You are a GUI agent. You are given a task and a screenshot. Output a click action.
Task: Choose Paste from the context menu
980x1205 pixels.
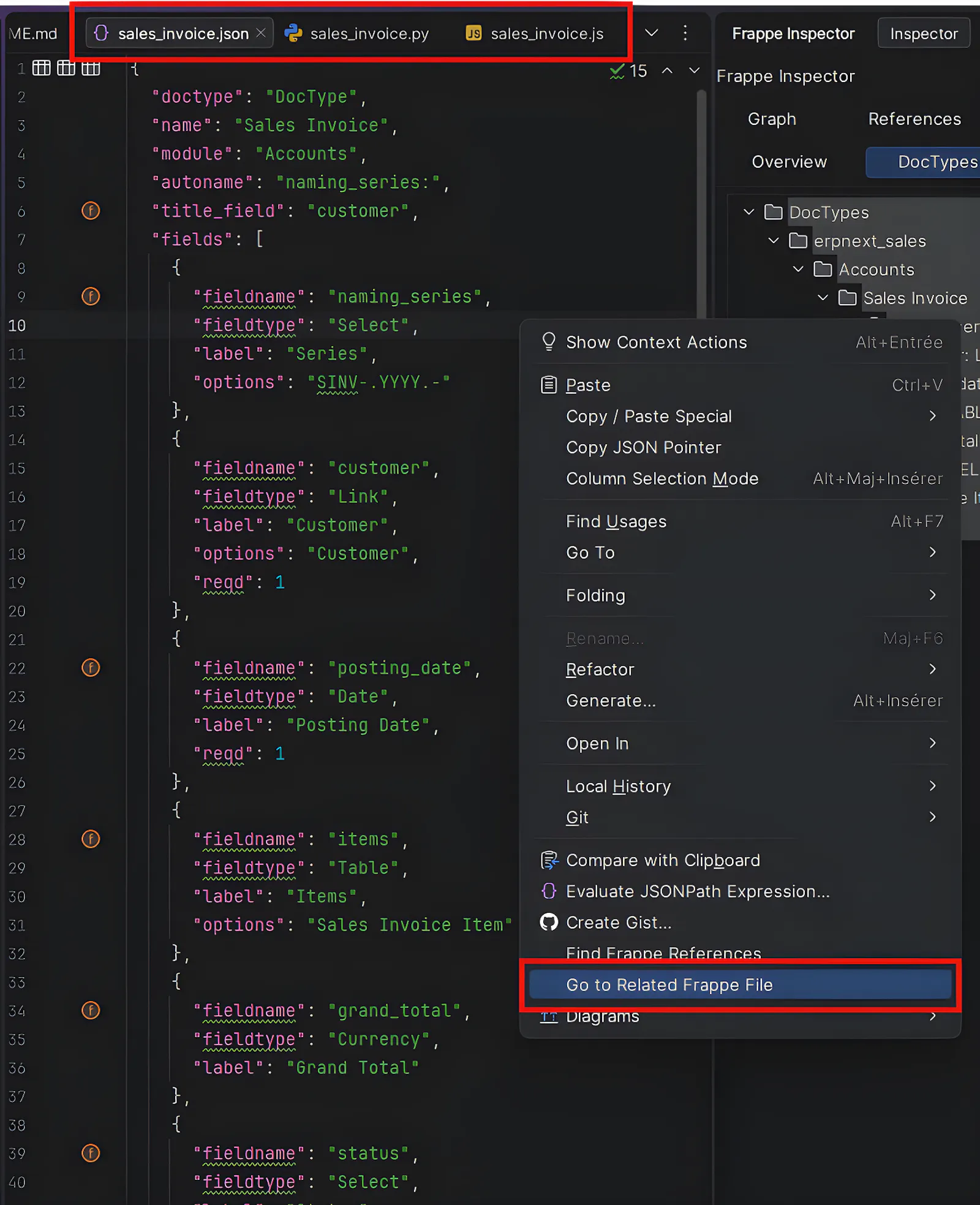point(740,385)
